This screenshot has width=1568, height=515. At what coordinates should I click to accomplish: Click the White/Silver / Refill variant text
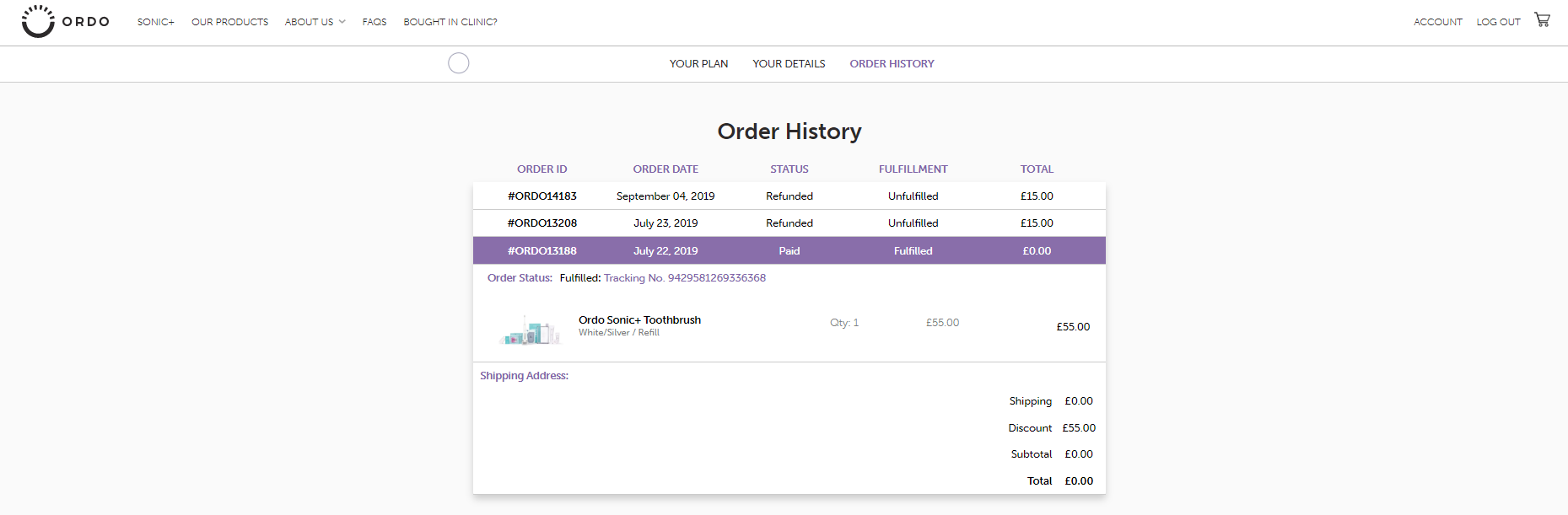(619, 333)
